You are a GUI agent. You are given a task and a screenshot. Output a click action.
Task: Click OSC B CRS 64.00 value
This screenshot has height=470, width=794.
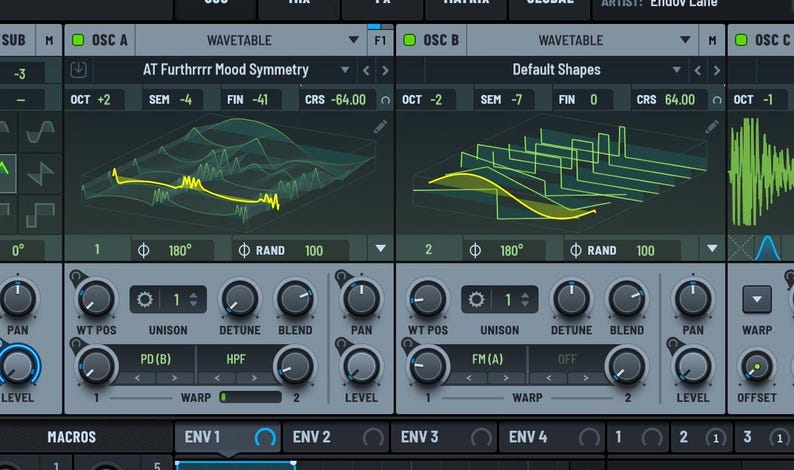coord(680,100)
